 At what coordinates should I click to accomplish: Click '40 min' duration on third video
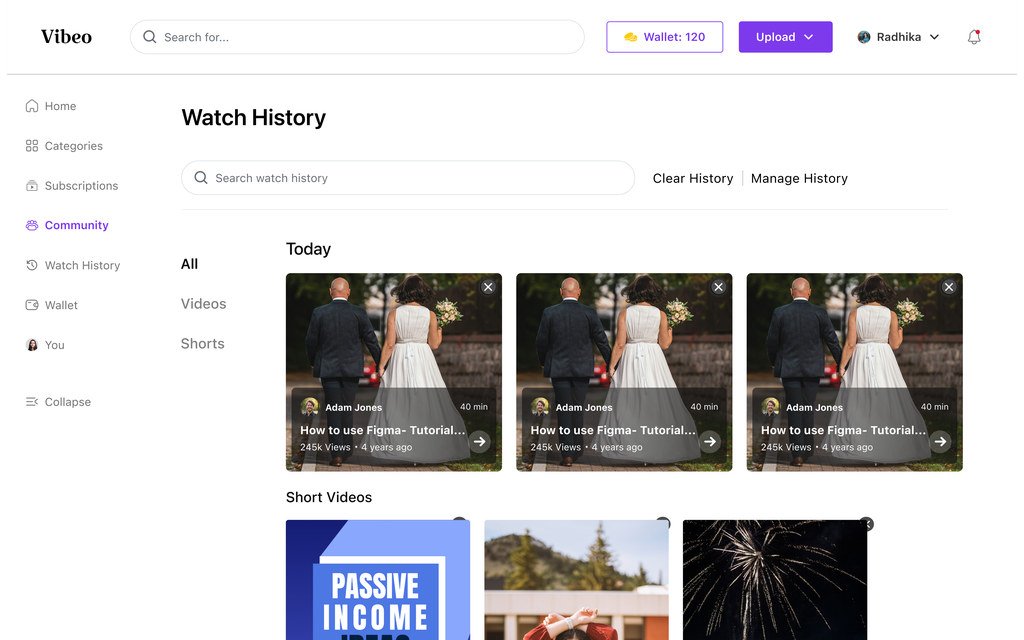pyautogui.click(x=935, y=406)
